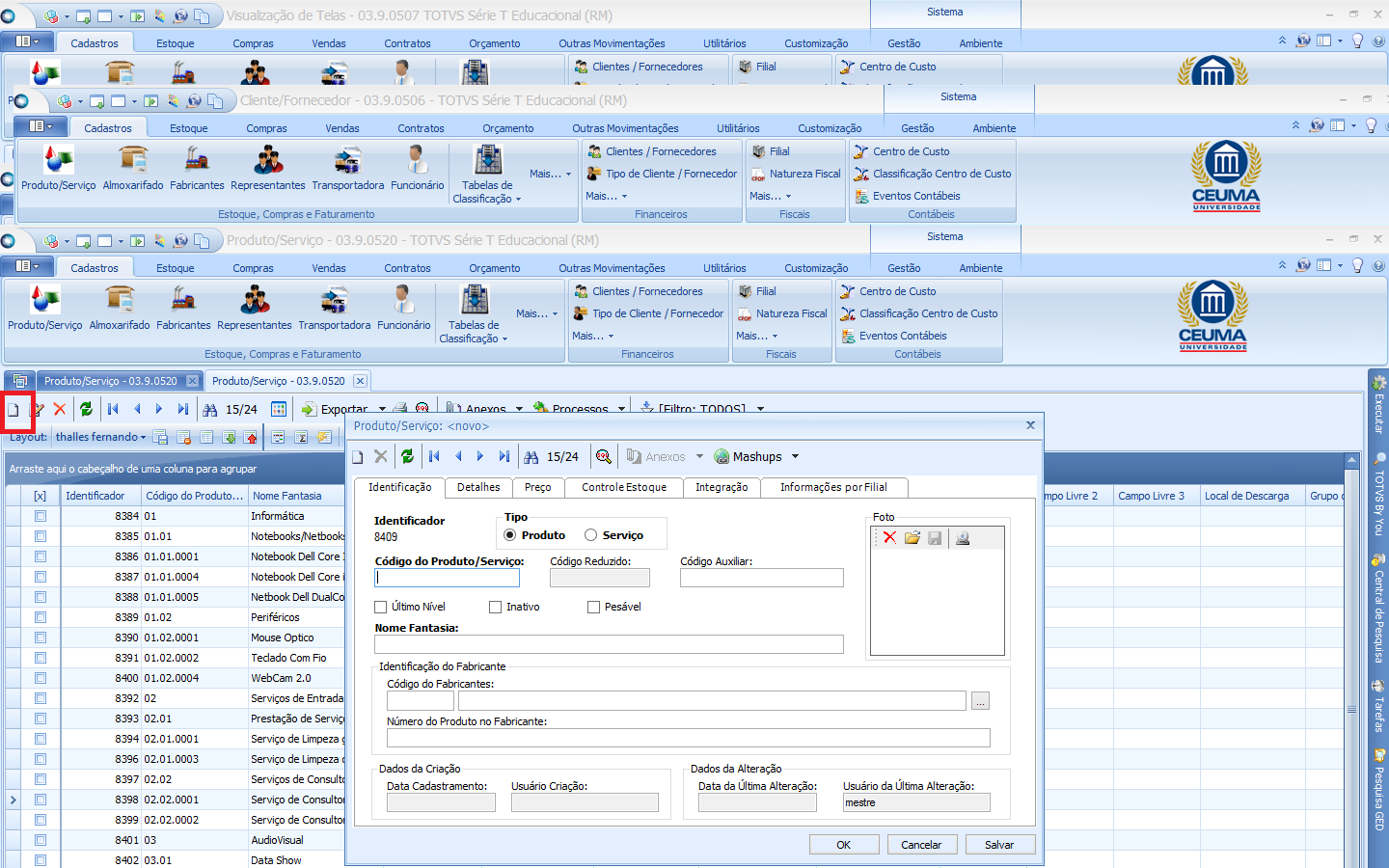Click refresh icon in Produto/Serviço dialog toolbar

click(x=407, y=456)
